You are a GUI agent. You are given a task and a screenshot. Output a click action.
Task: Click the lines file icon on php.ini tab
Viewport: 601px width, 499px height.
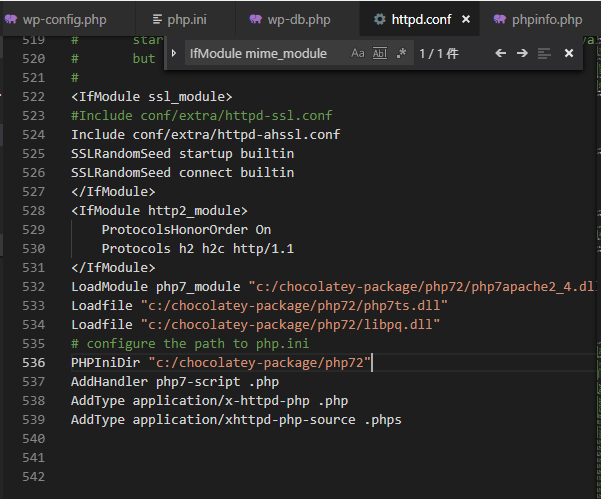pyautogui.click(x=157, y=19)
